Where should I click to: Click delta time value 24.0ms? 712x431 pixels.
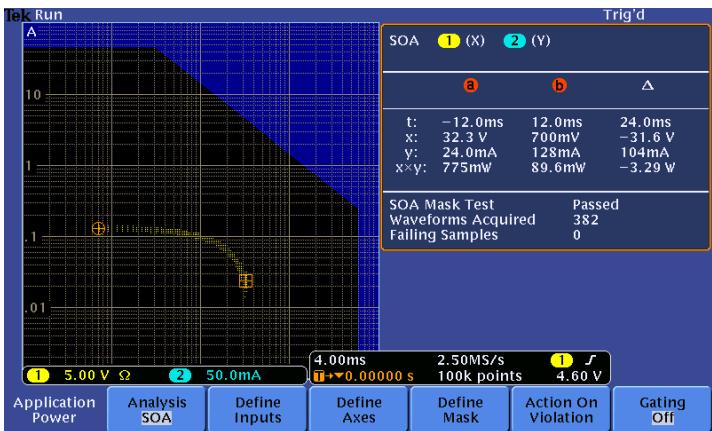646,123
